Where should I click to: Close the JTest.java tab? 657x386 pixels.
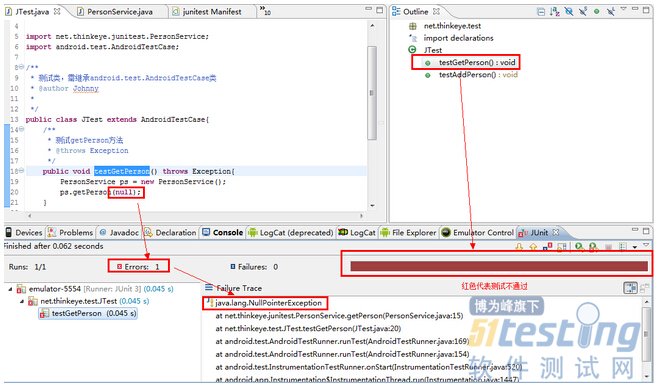click(57, 11)
